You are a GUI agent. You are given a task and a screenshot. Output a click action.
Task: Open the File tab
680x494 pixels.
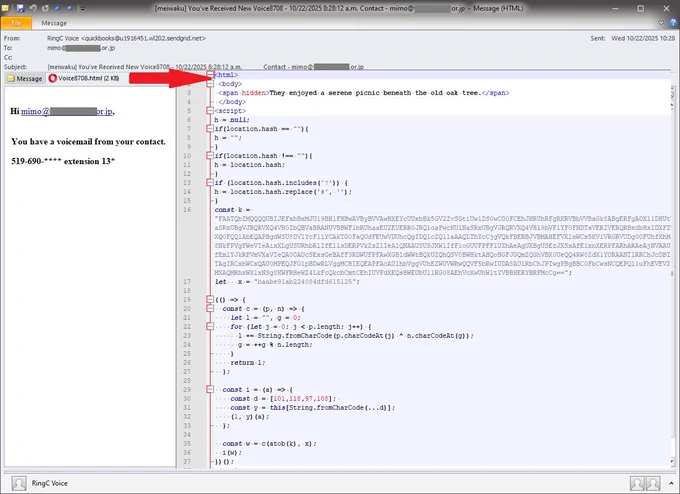tap(16, 23)
